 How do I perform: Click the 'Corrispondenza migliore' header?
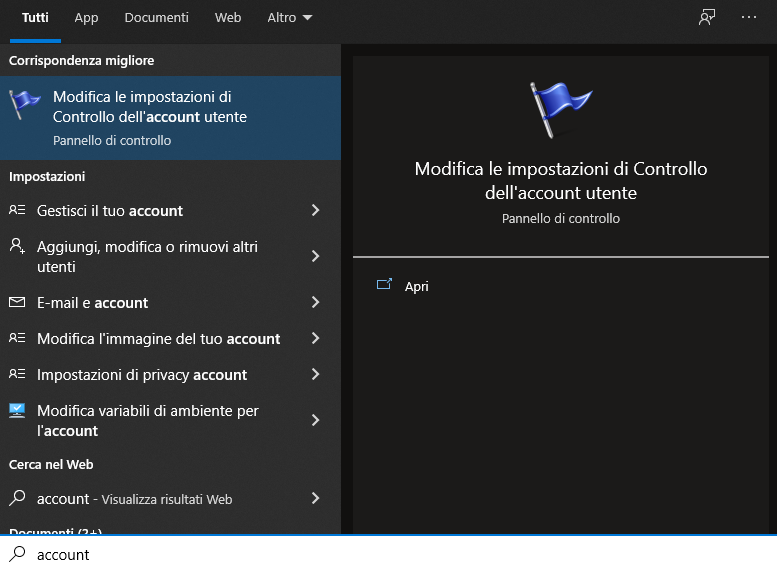[x=81, y=60]
